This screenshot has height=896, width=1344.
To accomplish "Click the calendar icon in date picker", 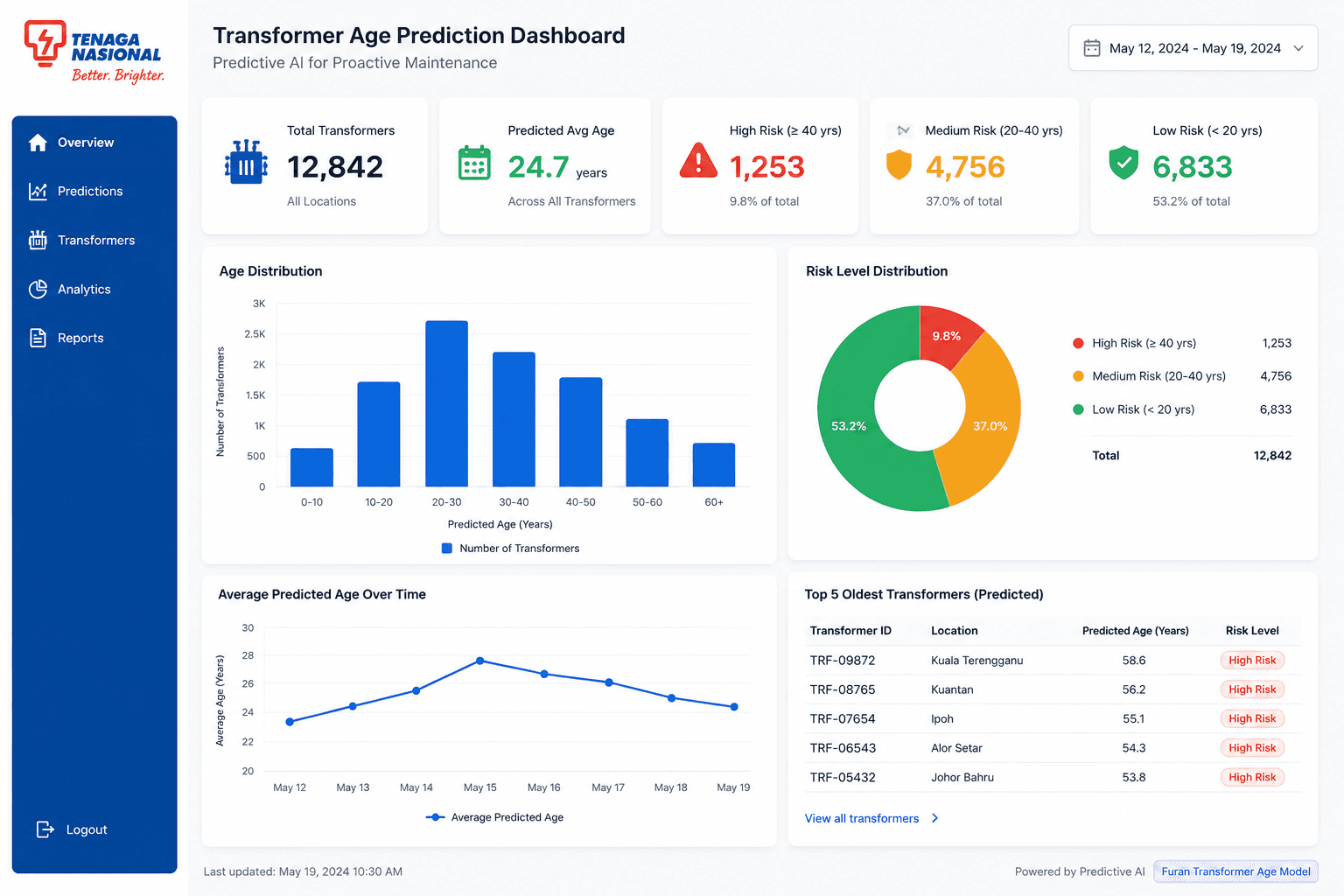I will pyautogui.click(x=1092, y=48).
